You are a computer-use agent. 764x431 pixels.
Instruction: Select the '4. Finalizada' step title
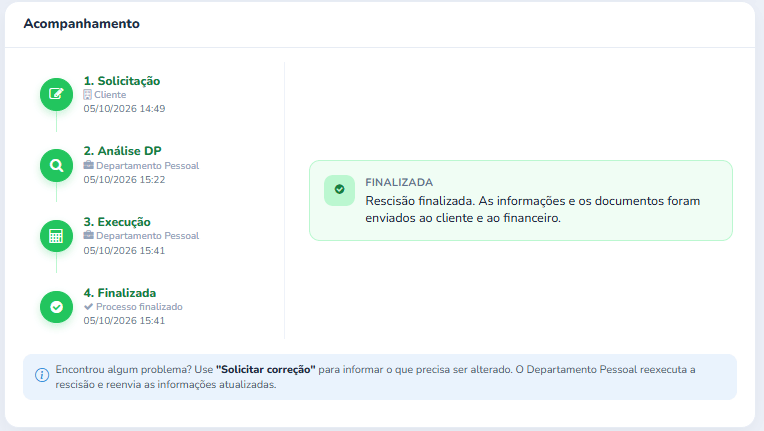point(120,293)
